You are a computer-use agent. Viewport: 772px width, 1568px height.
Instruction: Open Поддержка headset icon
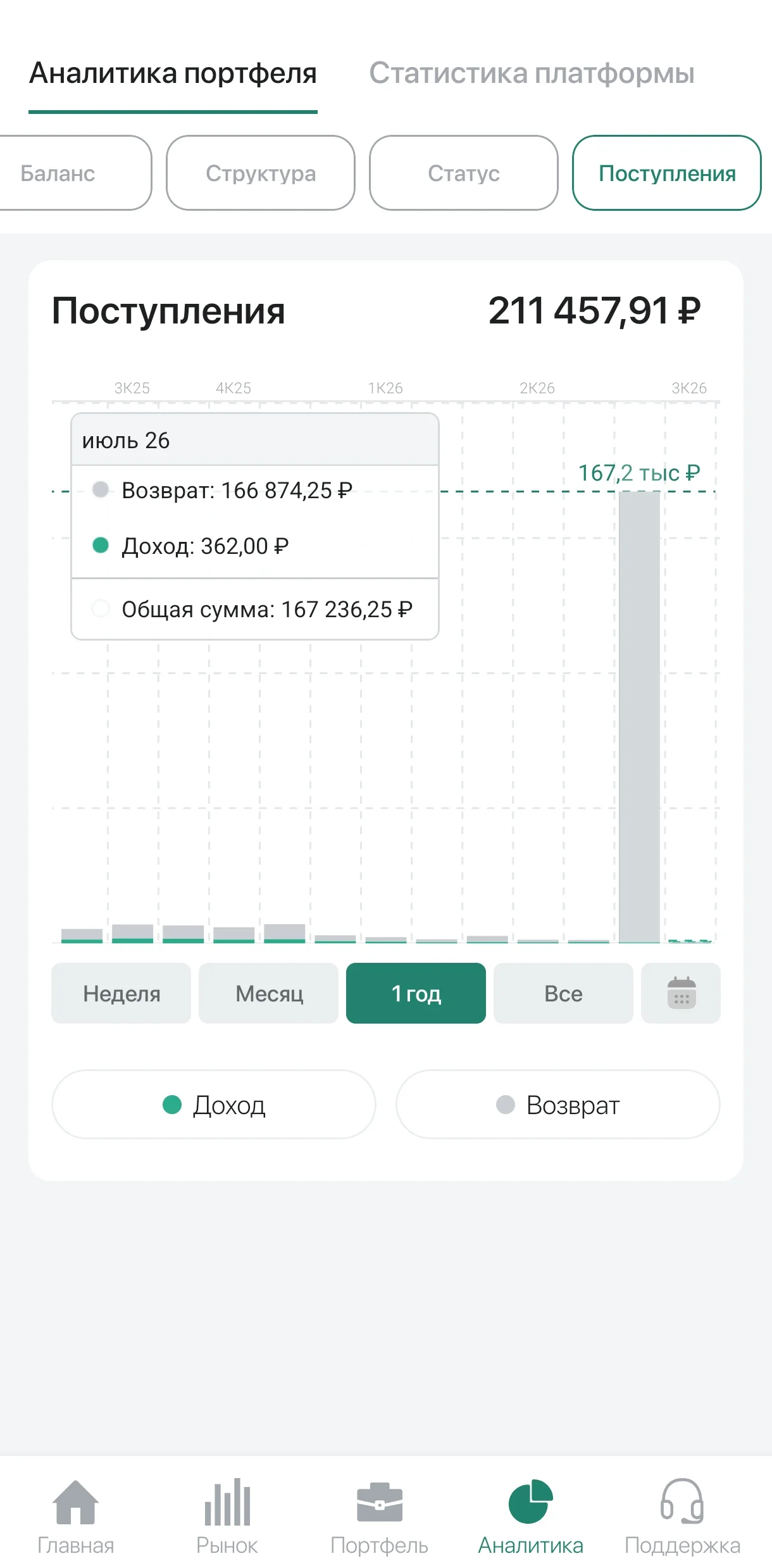pyautogui.click(x=682, y=1501)
